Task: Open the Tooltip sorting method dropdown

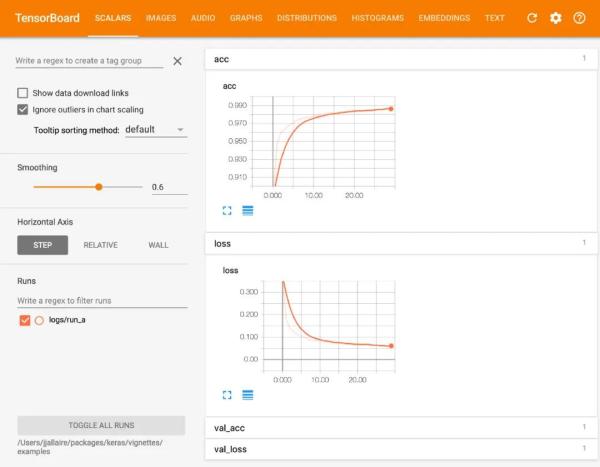Action: pyautogui.click(x=155, y=130)
